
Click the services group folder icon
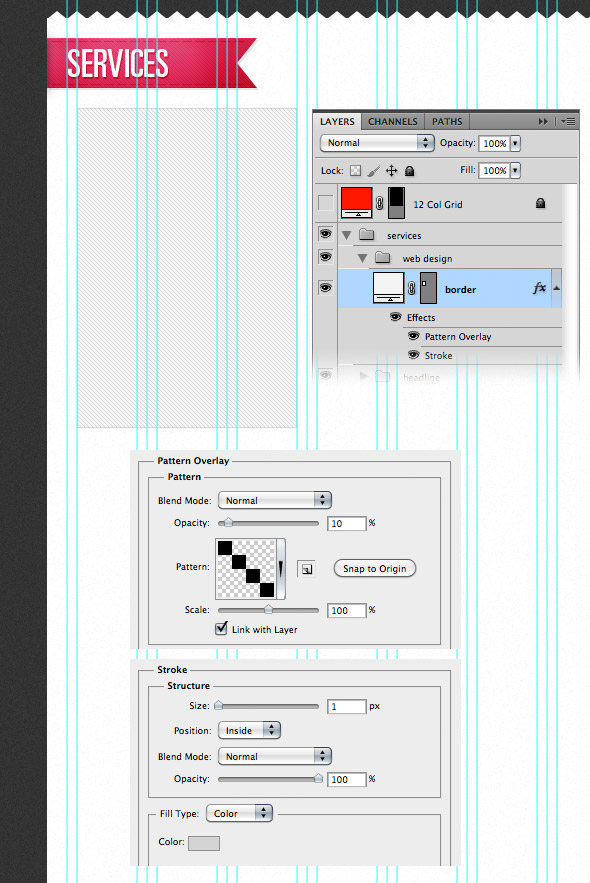[367, 234]
